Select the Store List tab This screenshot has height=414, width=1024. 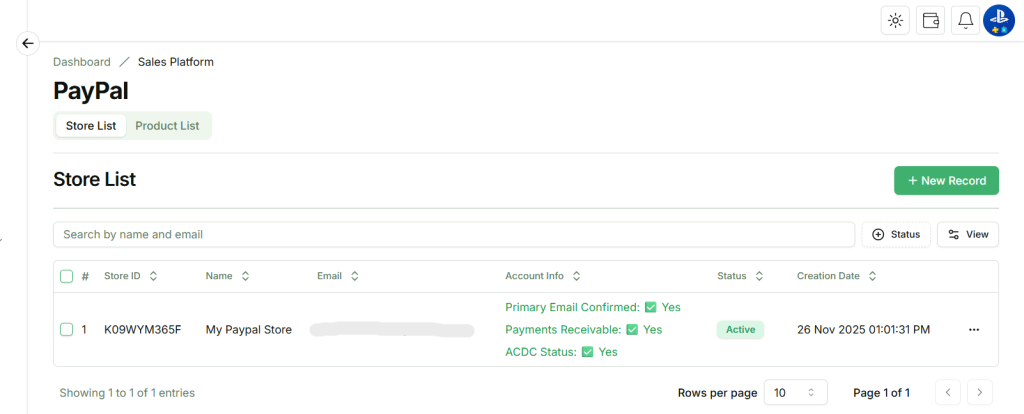point(91,126)
